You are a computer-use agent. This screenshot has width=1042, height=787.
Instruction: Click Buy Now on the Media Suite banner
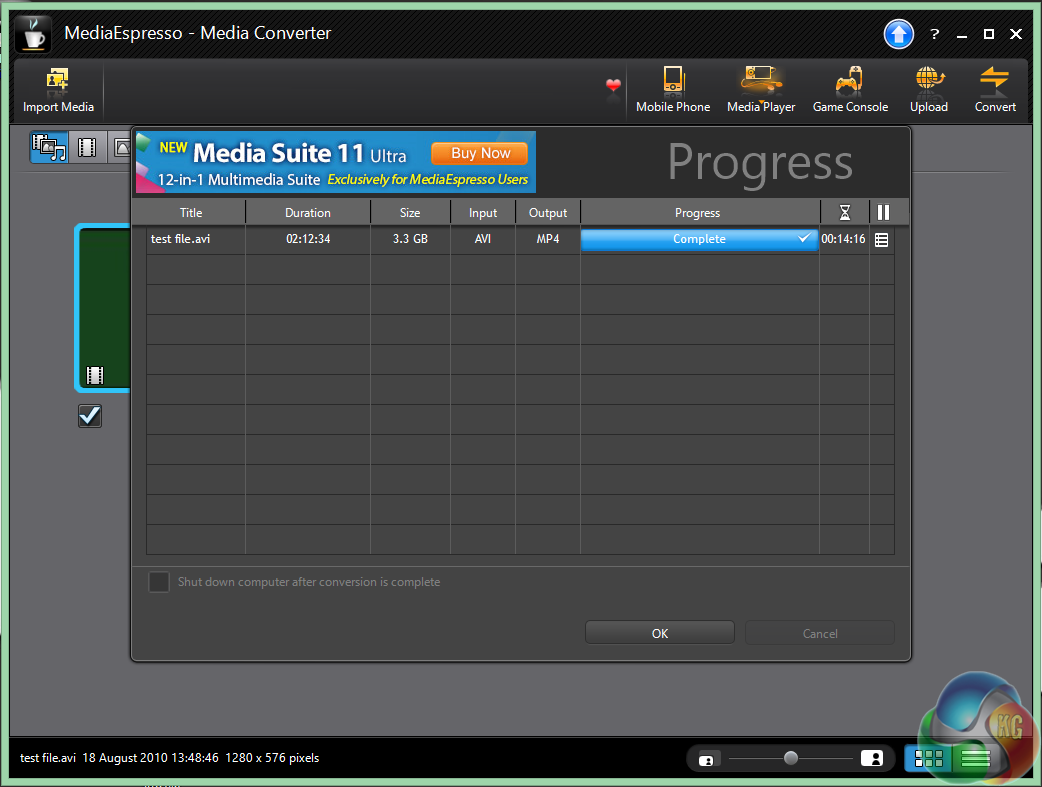[480, 153]
